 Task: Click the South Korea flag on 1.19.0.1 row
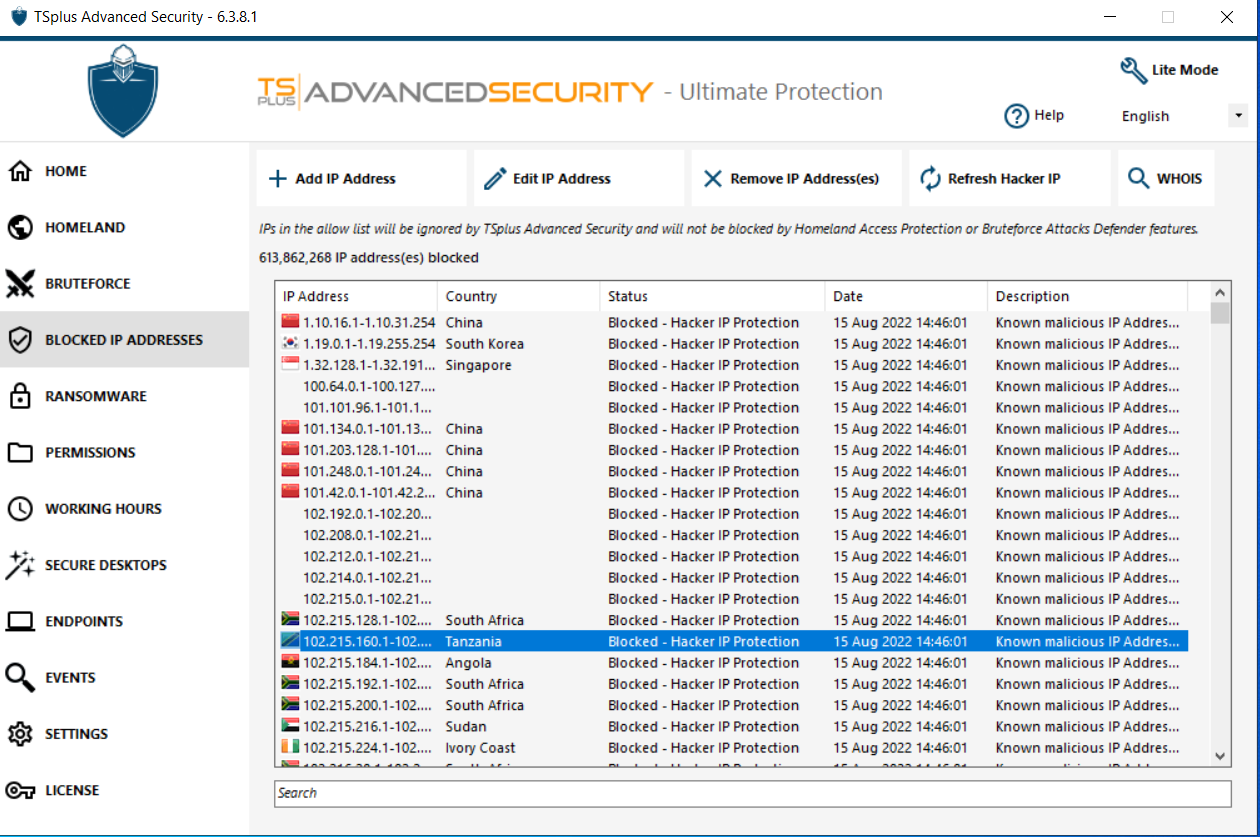(290, 344)
